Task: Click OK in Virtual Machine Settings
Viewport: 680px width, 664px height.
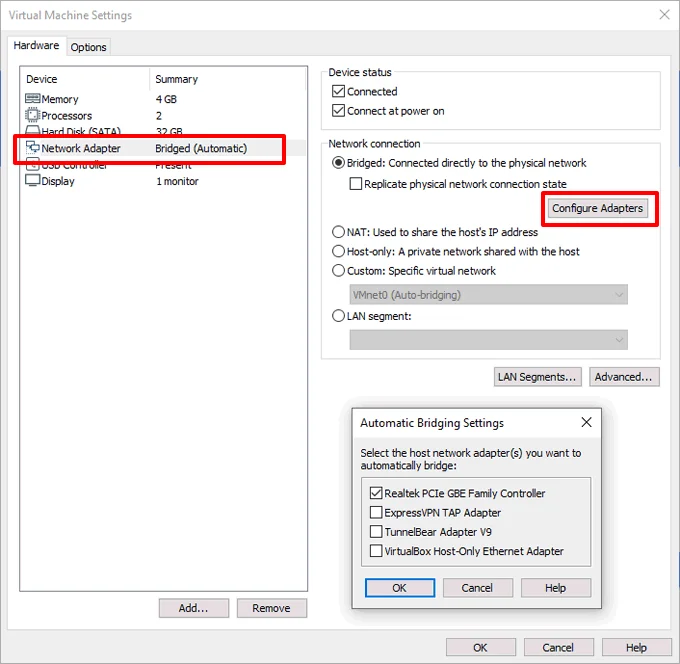Action: (481, 648)
